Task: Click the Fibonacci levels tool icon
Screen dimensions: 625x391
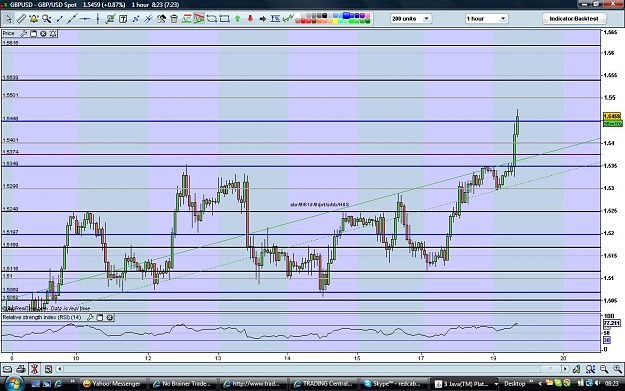Action: 275,18
